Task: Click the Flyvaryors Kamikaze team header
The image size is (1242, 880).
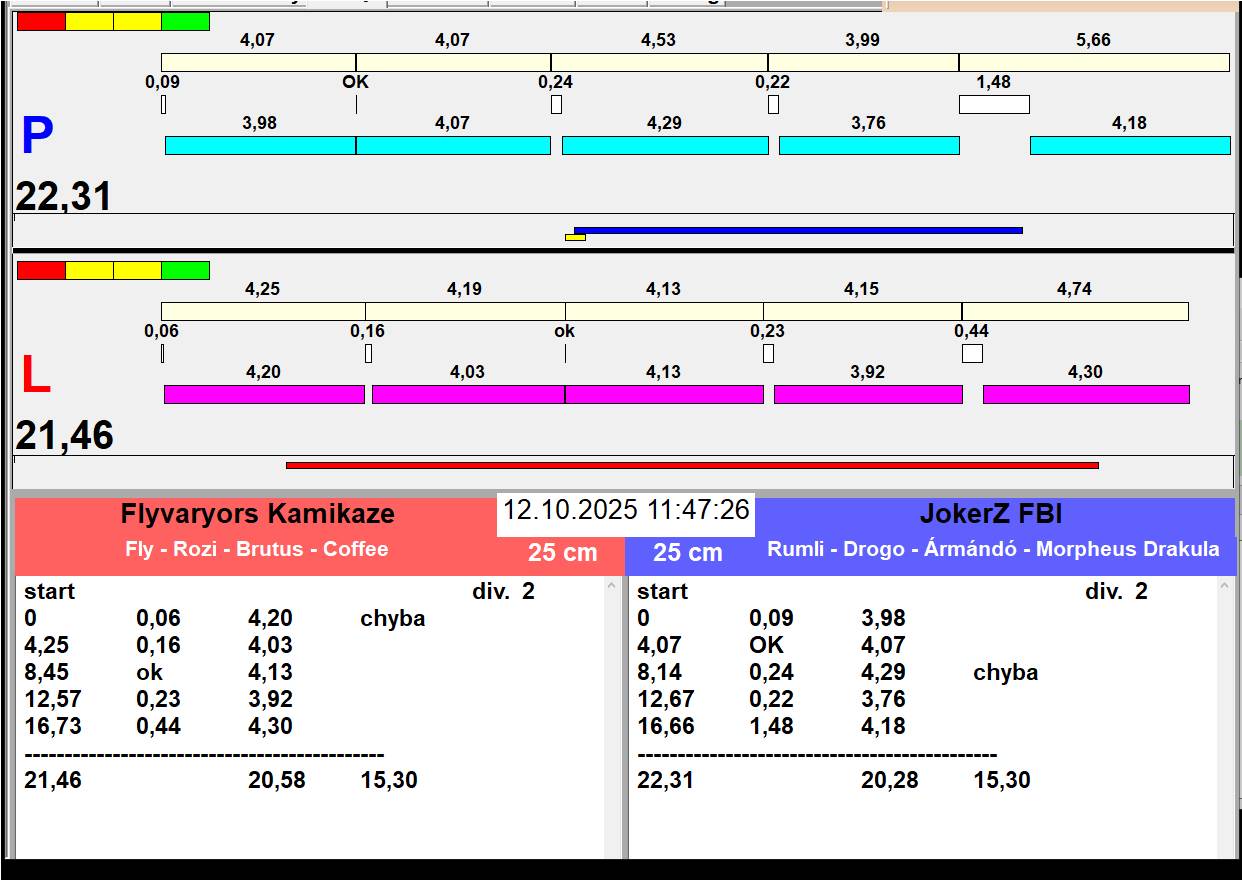Action: click(x=258, y=514)
